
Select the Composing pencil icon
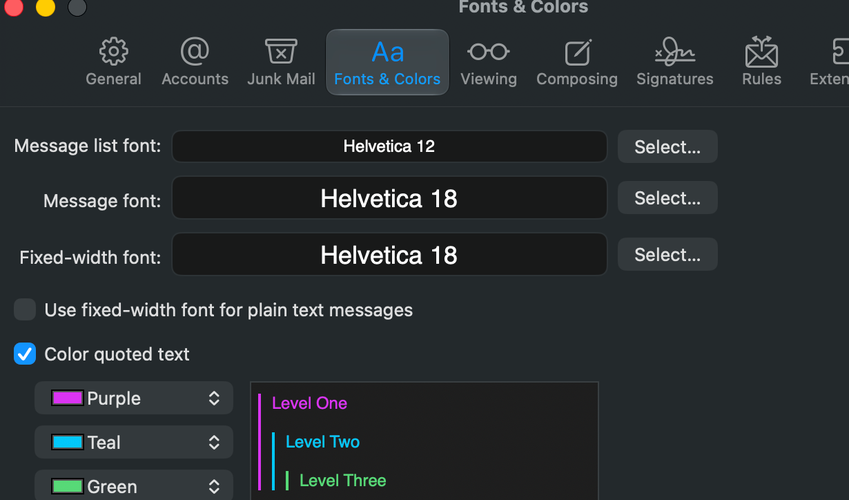tap(577, 53)
